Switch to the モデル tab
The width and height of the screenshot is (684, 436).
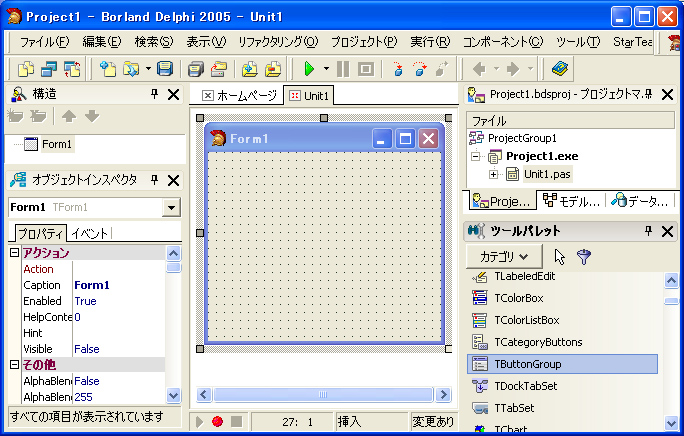pyautogui.click(x=571, y=201)
